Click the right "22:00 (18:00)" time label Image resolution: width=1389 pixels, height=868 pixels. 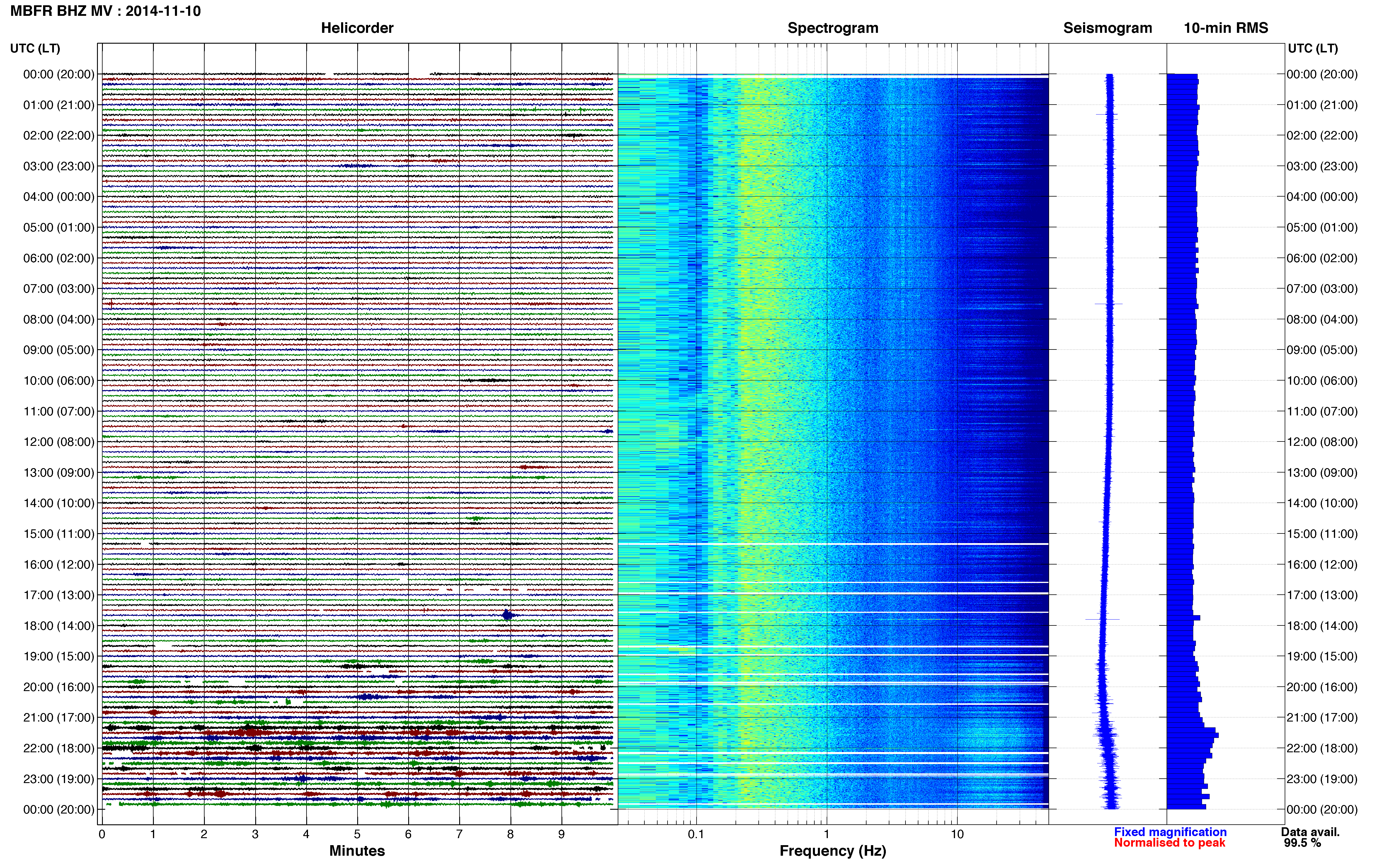pos(1322,748)
